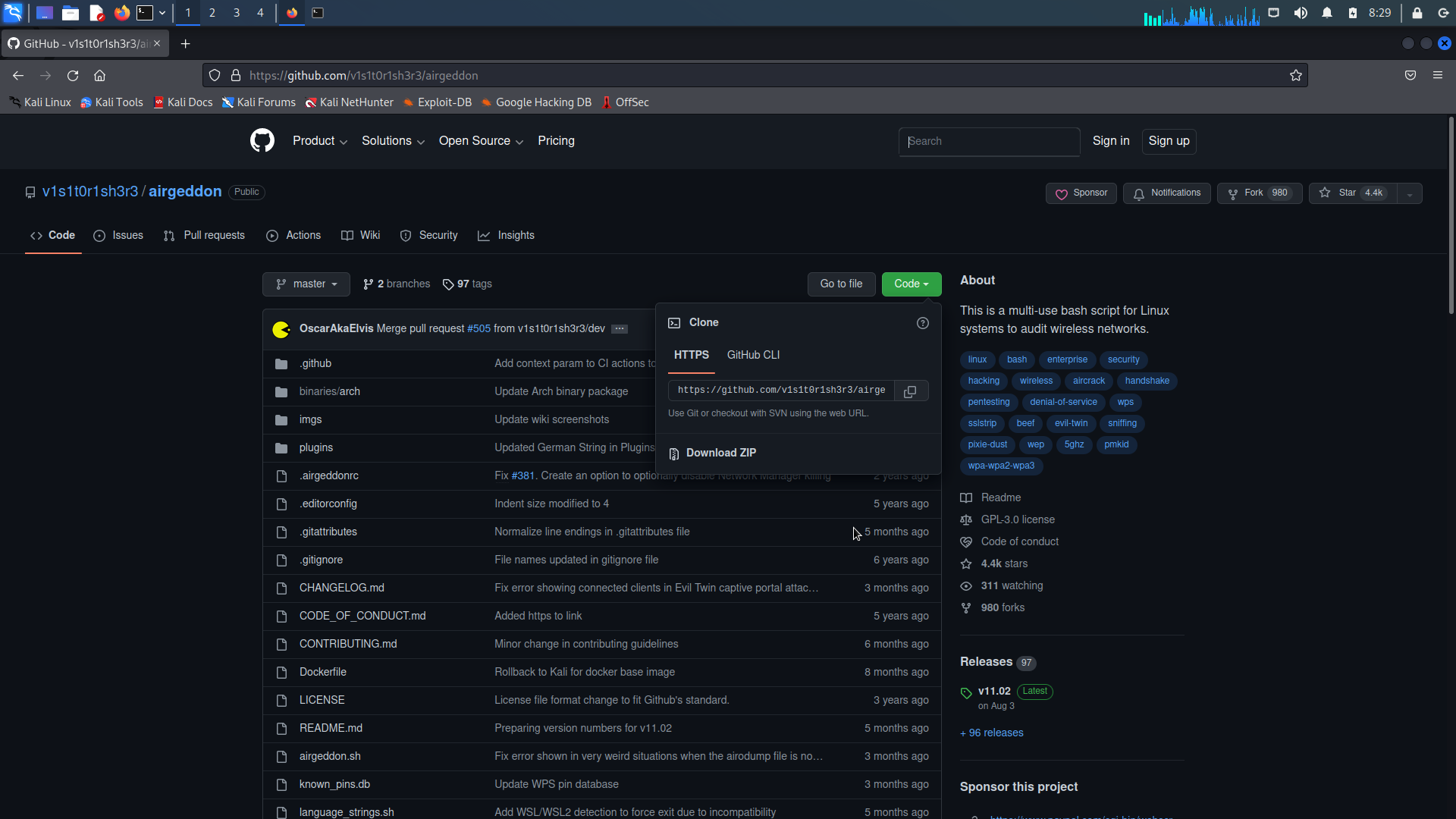Open Firefox application menu
This screenshot has width=1456, height=819.
coord(1437,75)
